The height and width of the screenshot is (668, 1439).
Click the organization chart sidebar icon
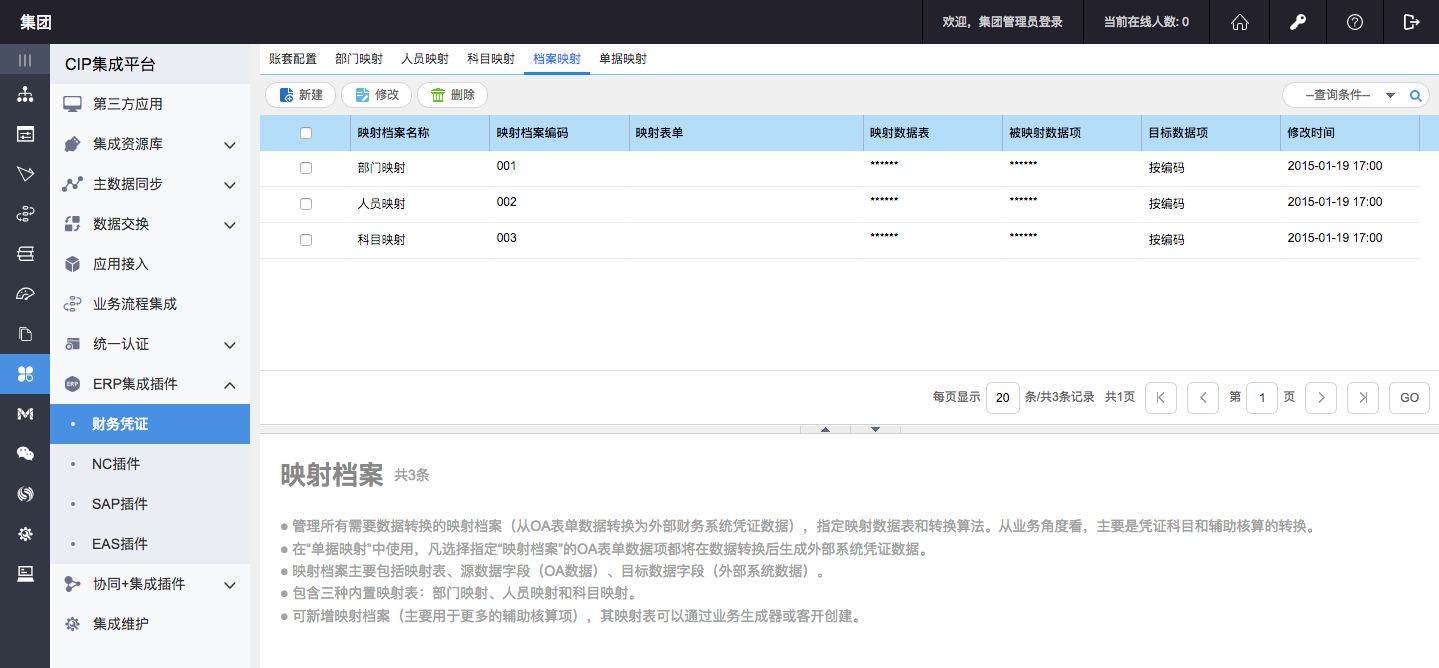point(25,95)
